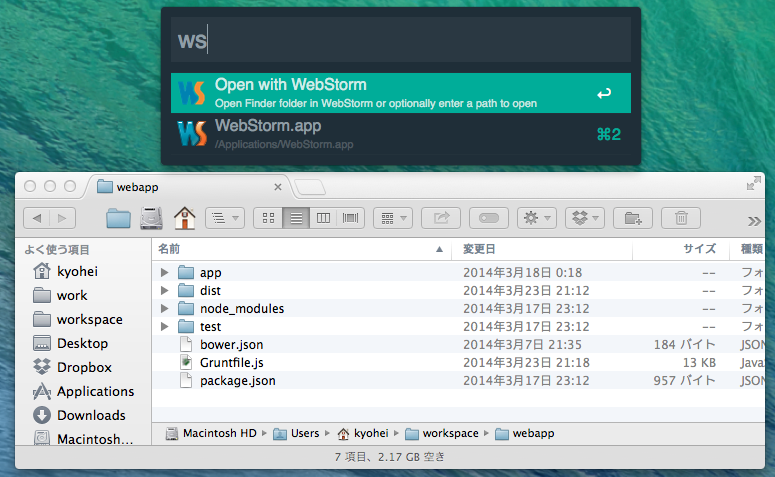Select the Gruntfile.js file
The image size is (775, 477).
coord(458,362)
